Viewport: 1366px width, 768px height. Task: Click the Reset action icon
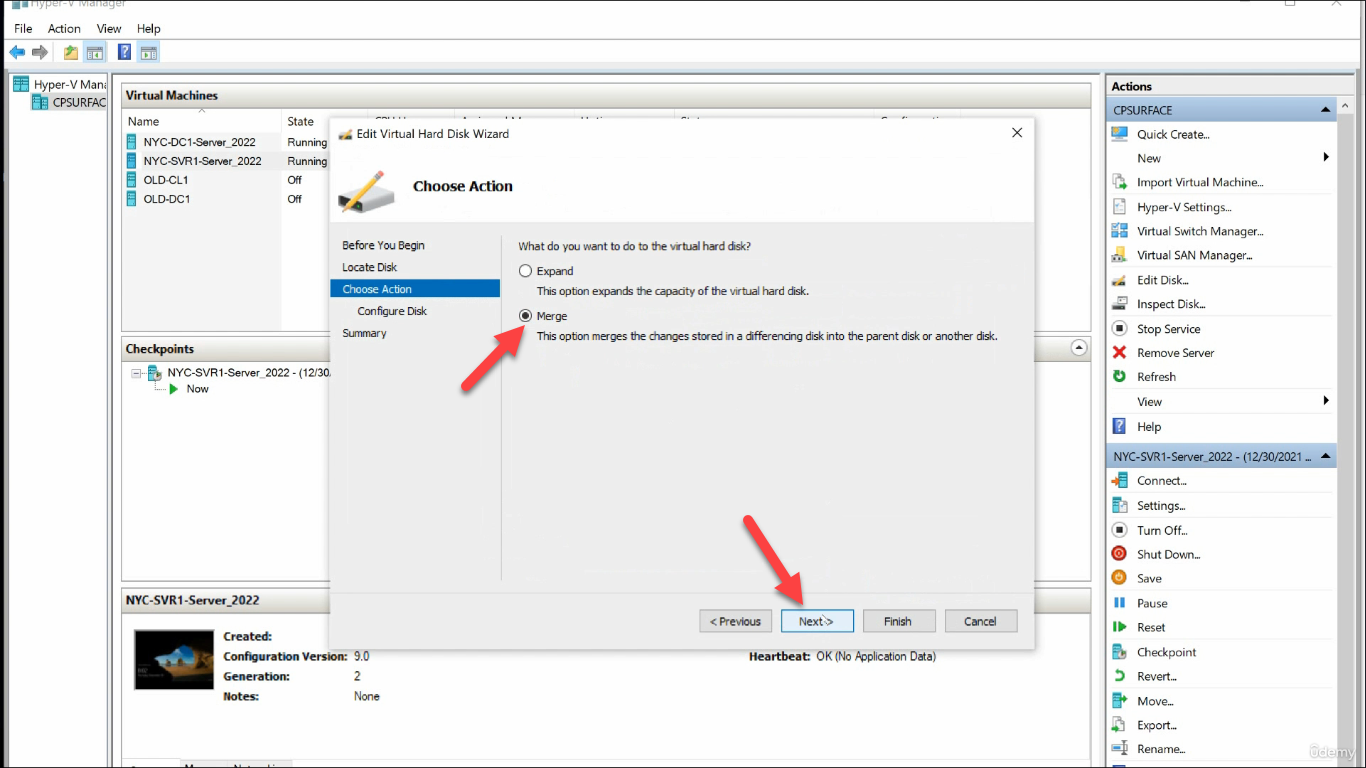pyautogui.click(x=1120, y=627)
